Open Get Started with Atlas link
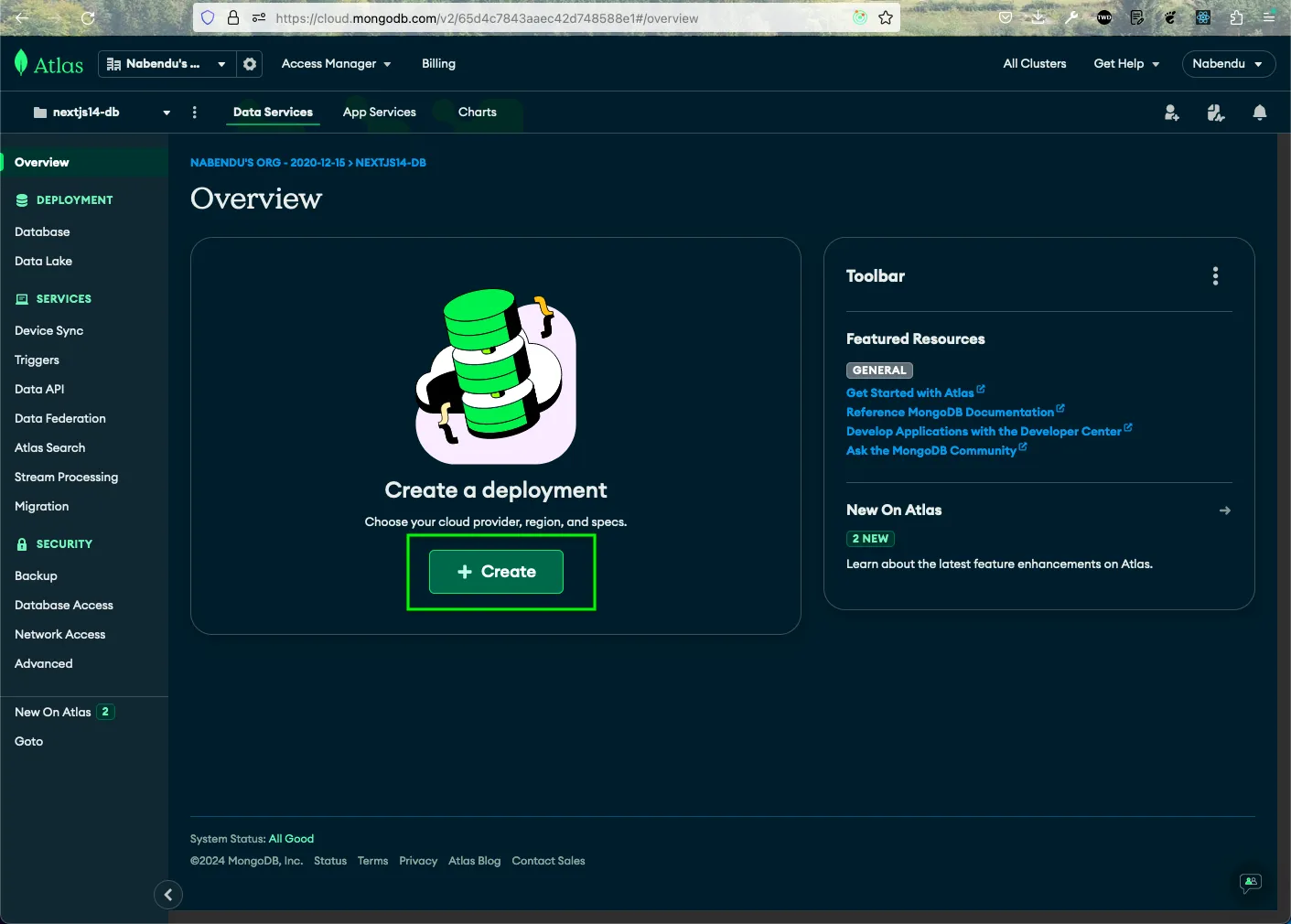Viewport: 1291px width, 924px height. click(915, 392)
